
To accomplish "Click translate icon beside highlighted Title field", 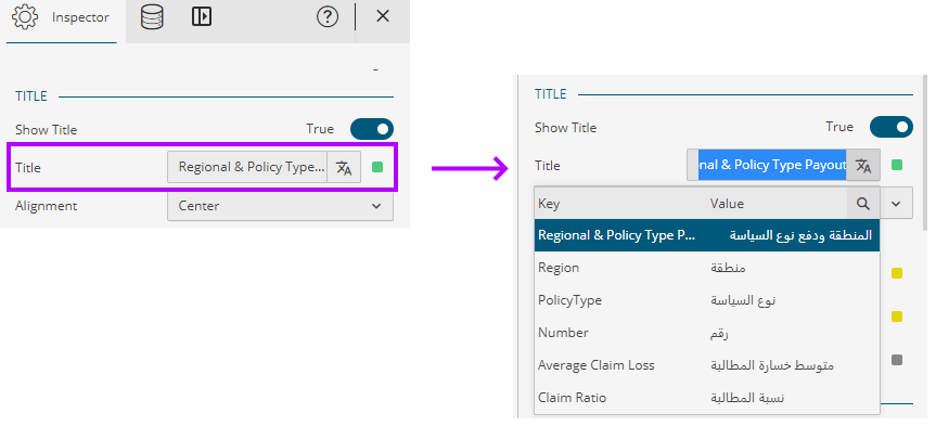I will click(x=863, y=165).
